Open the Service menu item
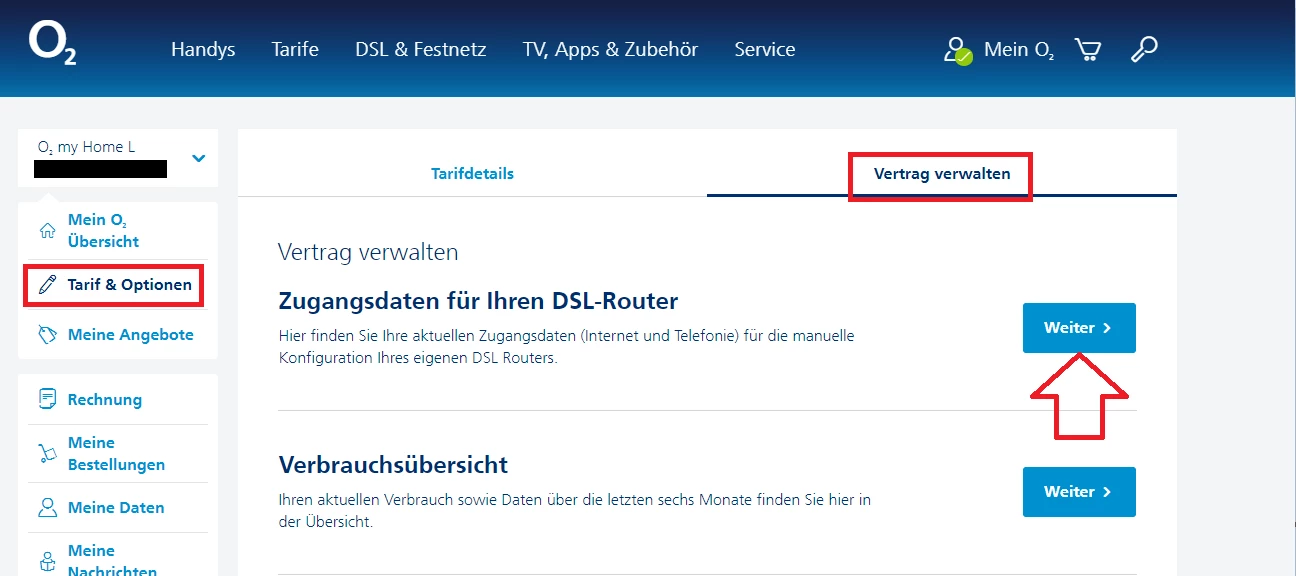The width and height of the screenshot is (1296, 576). [x=765, y=49]
